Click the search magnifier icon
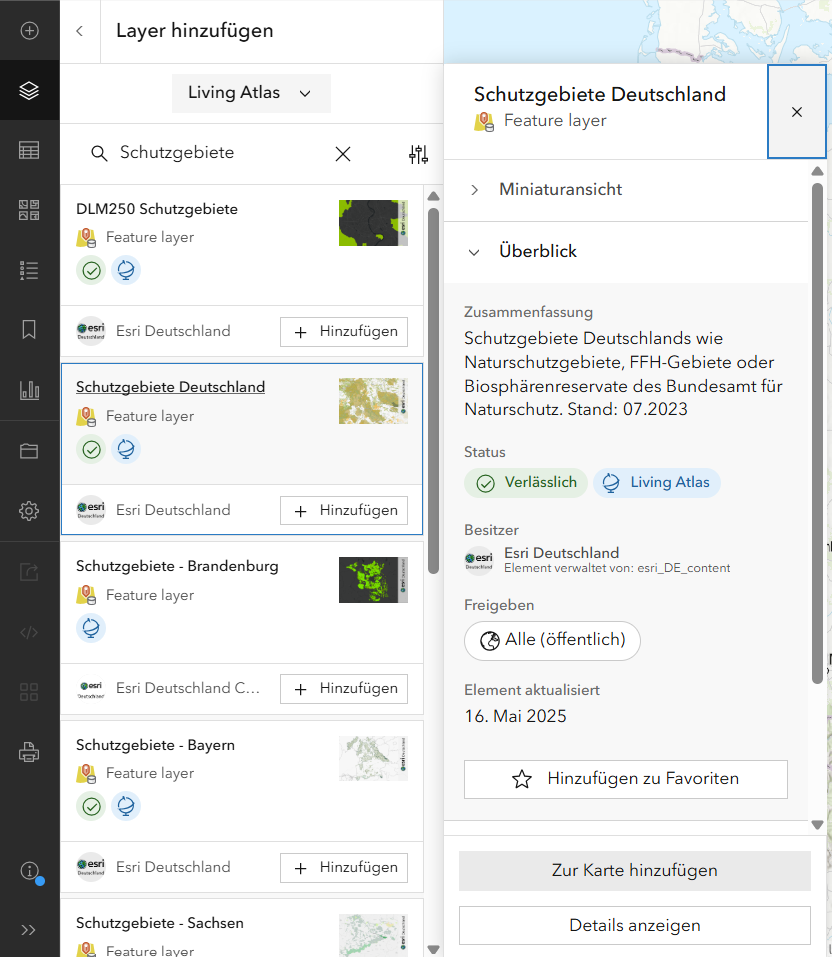This screenshot has height=957, width=832. click(99, 153)
